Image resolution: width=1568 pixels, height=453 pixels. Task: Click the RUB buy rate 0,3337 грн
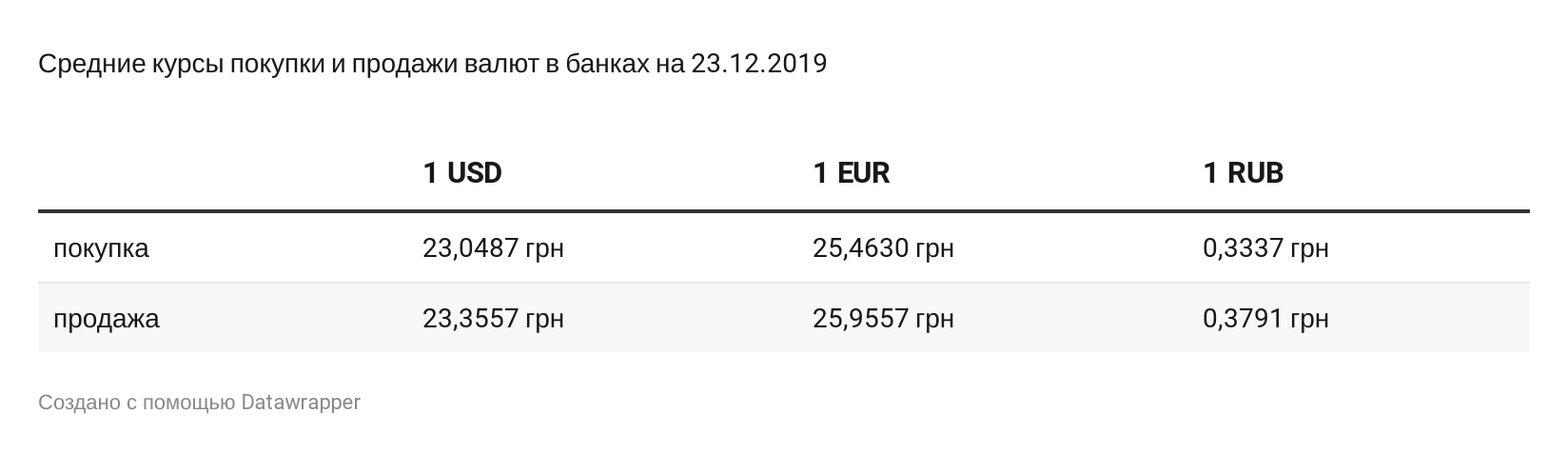pyautogui.click(x=1265, y=248)
